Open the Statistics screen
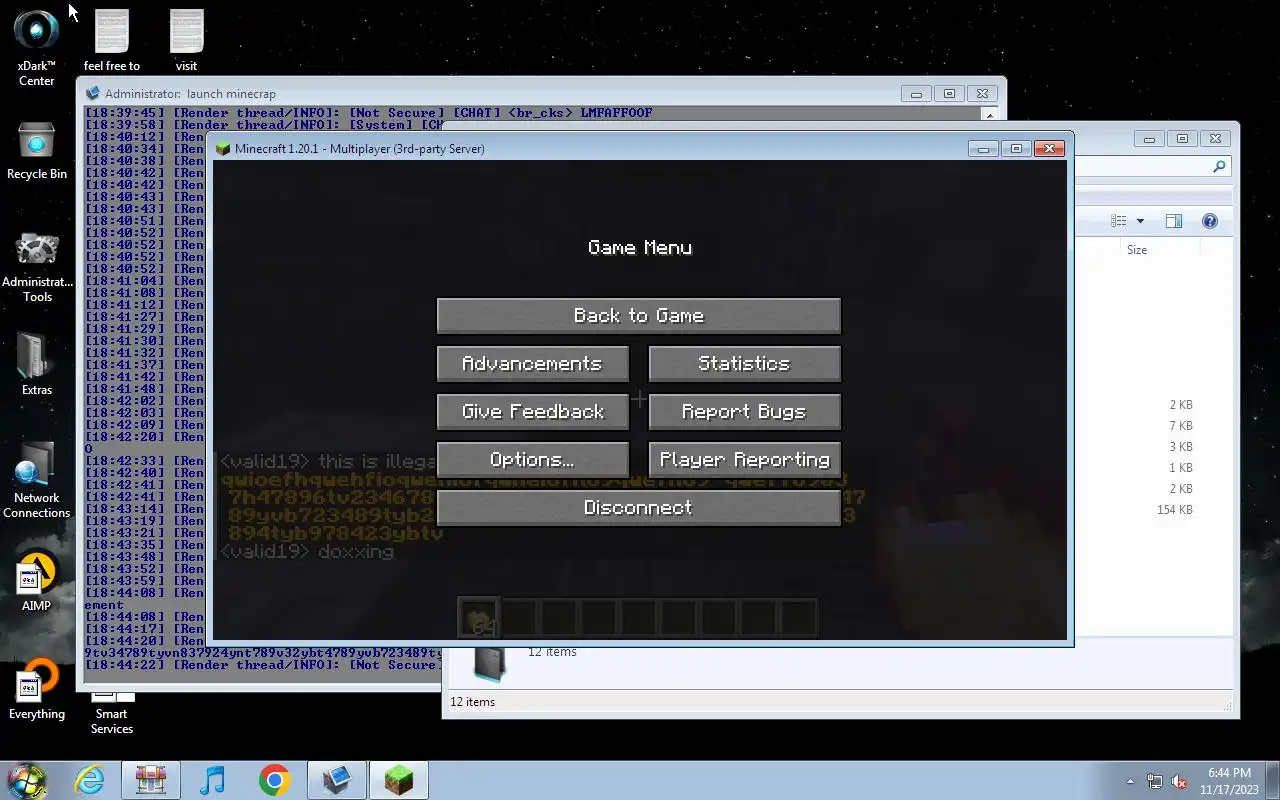This screenshot has height=800, width=1280. tap(744, 364)
